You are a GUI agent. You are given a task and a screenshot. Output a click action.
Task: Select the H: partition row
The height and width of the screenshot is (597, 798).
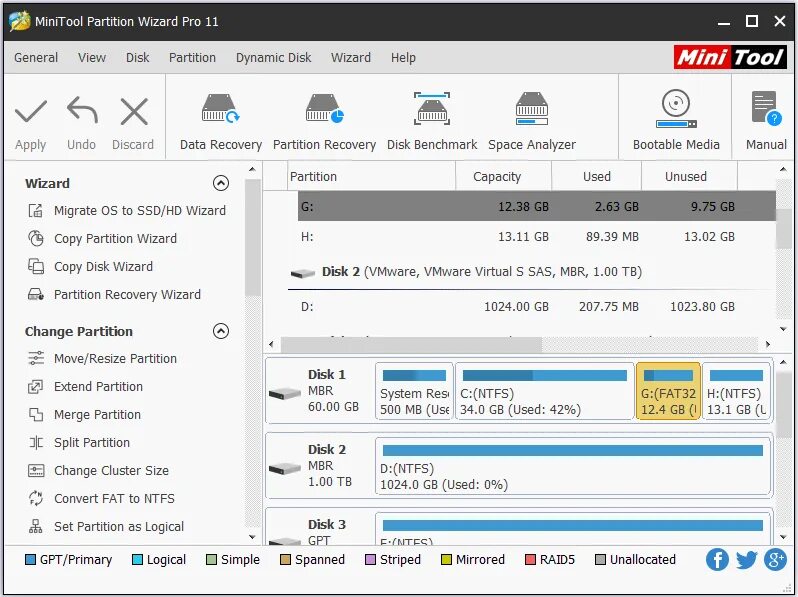536,236
